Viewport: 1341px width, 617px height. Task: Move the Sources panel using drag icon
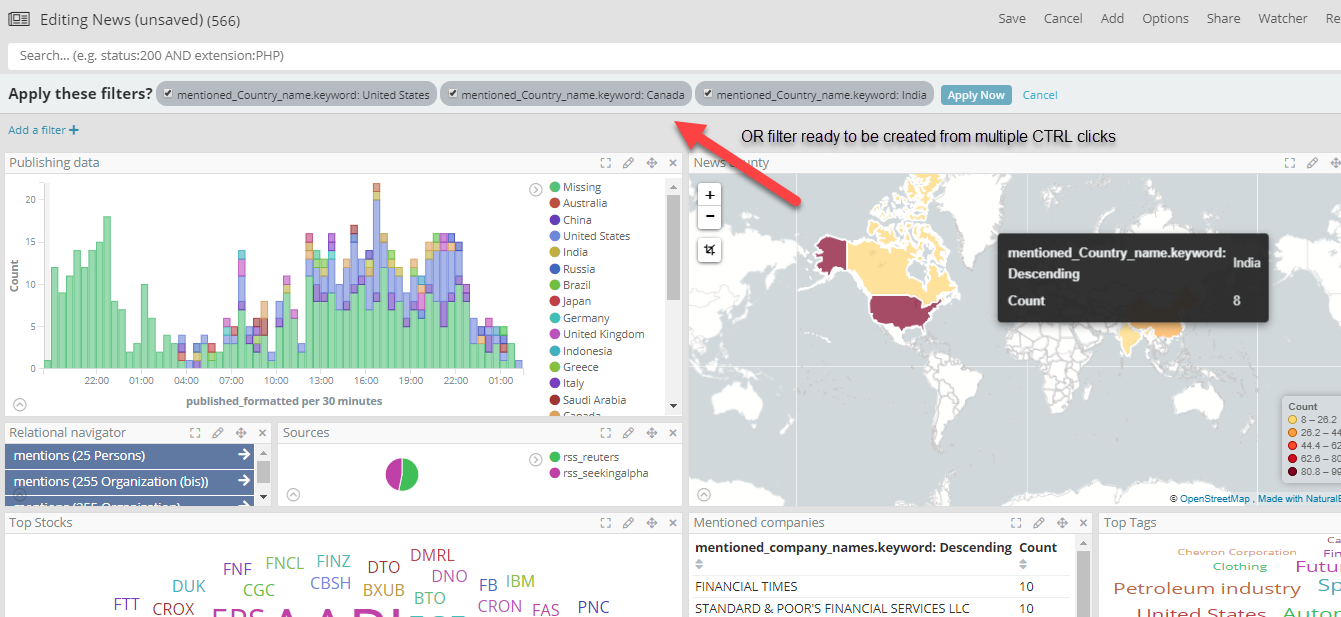[x=651, y=433]
